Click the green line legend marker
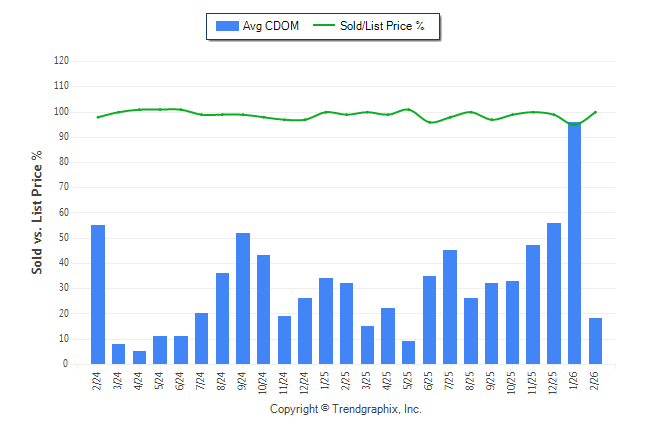The image size is (646, 434). point(325,26)
